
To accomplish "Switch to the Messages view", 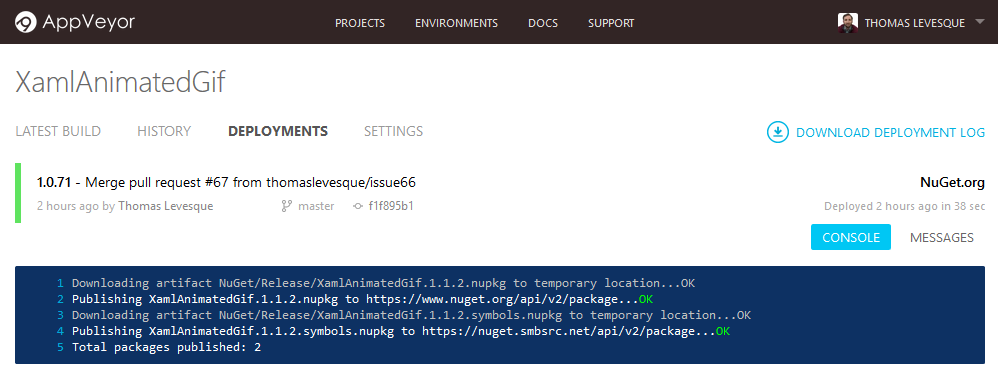I will [x=941, y=237].
